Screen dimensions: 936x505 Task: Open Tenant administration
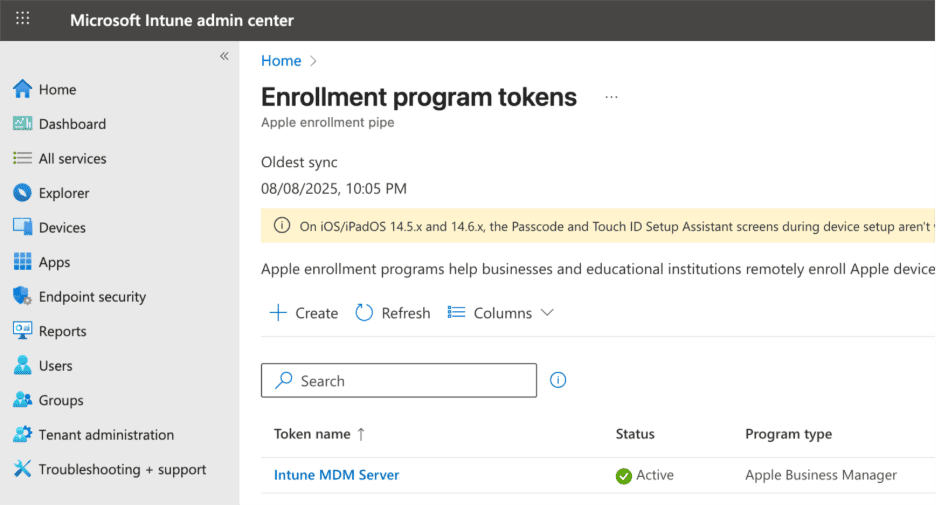pos(106,435)
